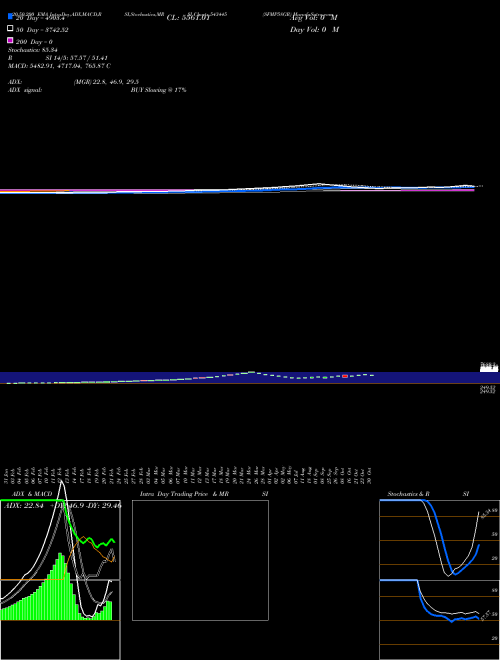Click the 'Day Vol: 0 M' readout
The image size is (500, 660).
(314, 29)
